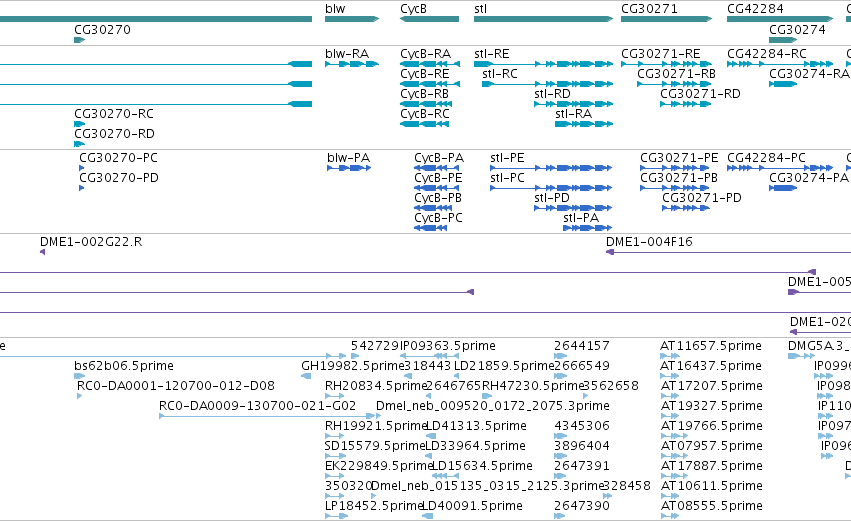Select the DME1-002G22.R BAC label

click(x=91, y=242)
